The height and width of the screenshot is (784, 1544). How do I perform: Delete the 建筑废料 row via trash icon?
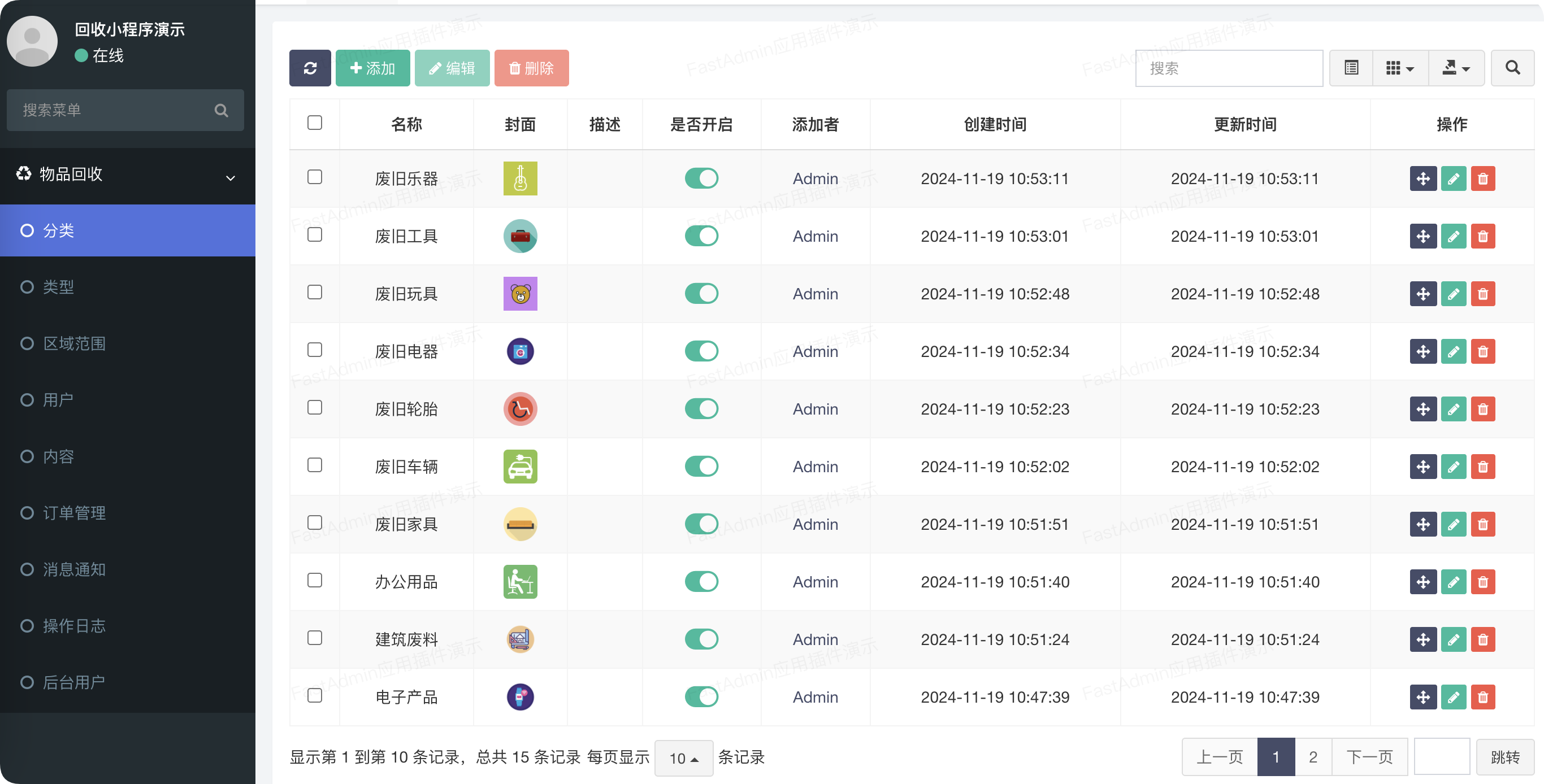coord(1483,639)
